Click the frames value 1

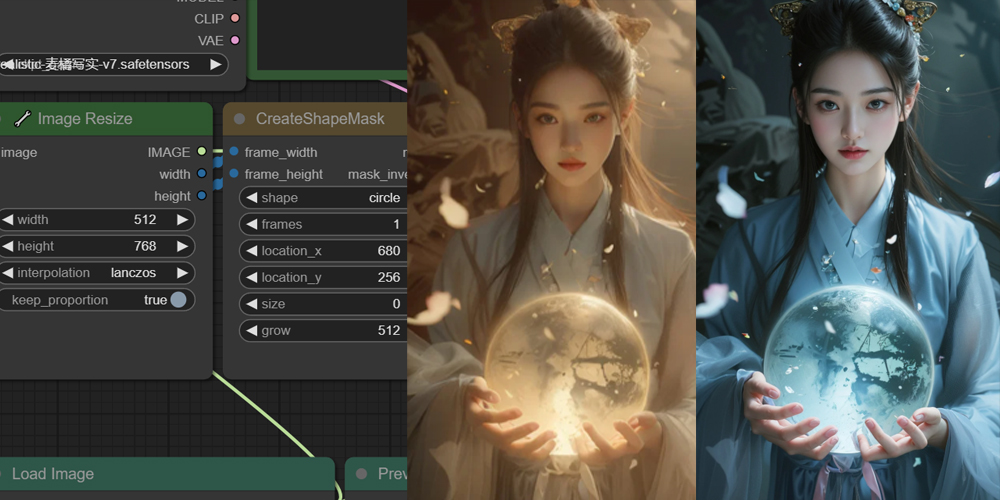tap(396, 224)
